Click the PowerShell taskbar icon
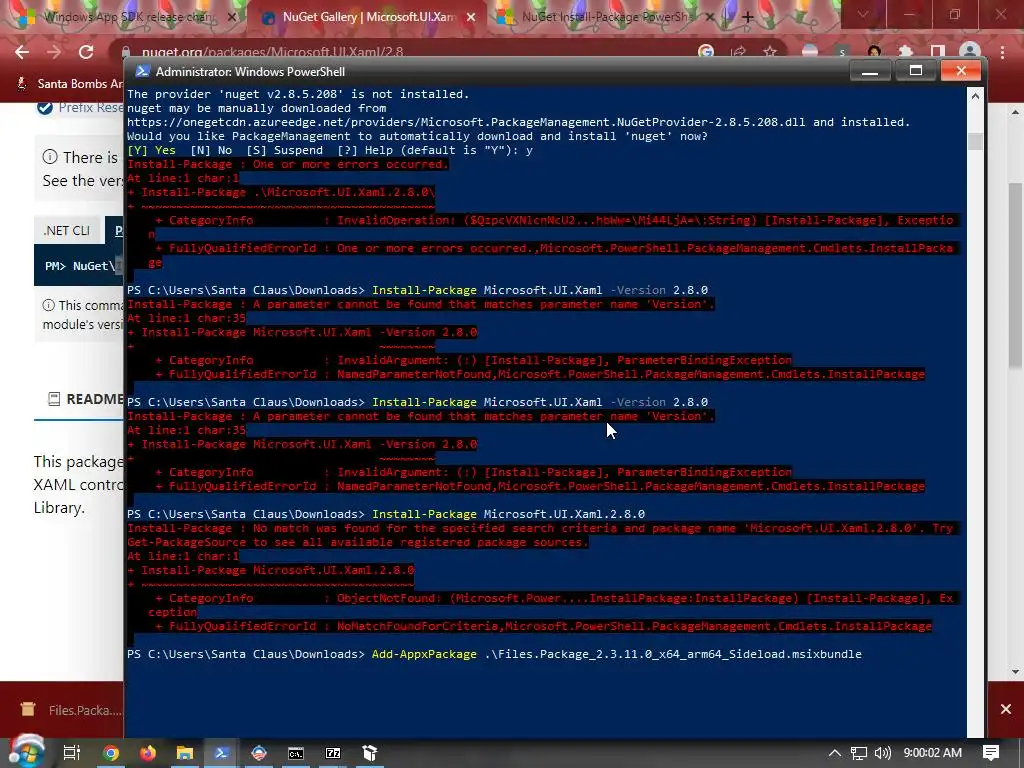 click(221, 753)
